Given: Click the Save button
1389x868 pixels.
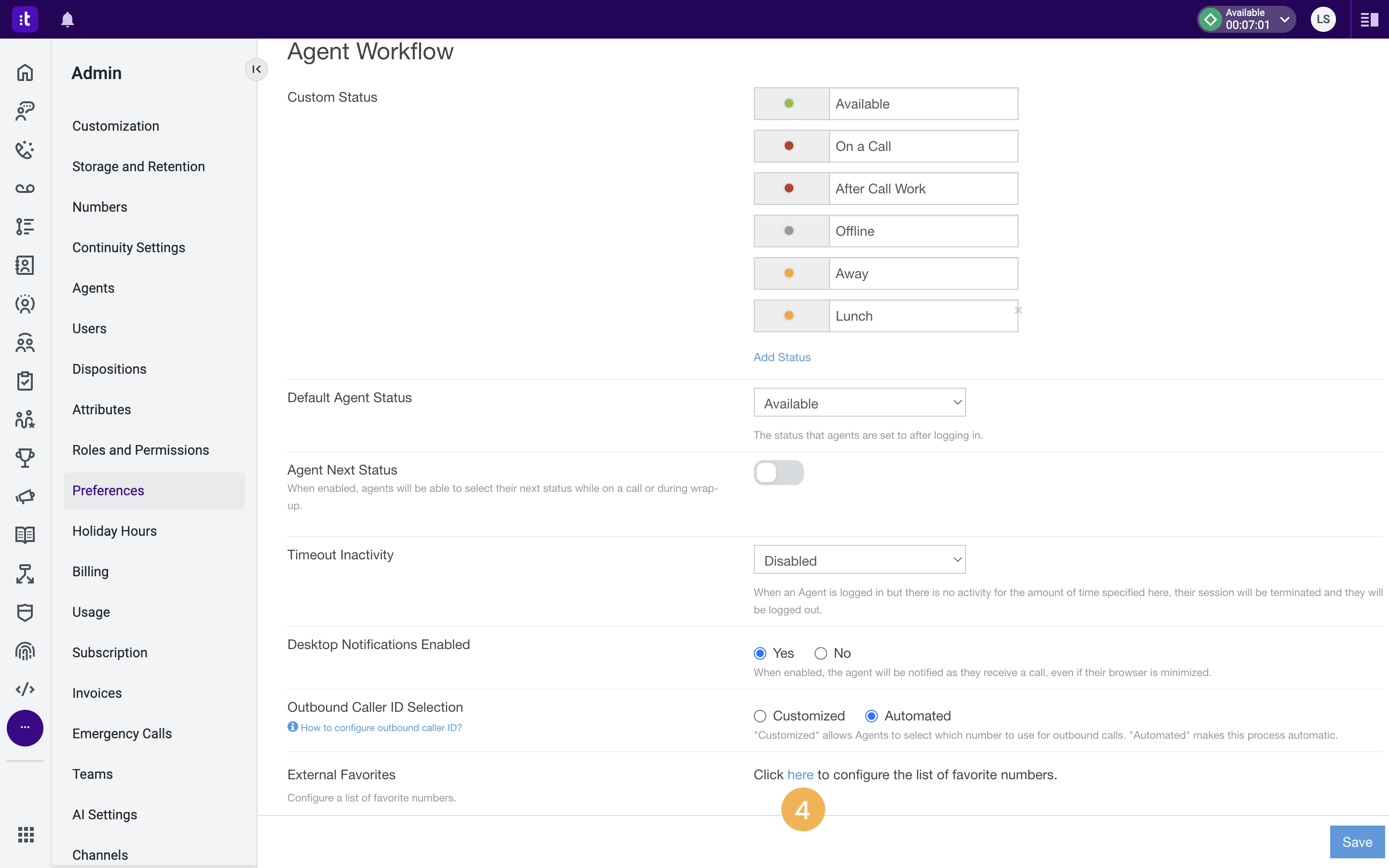Looking at the screenshot, I should [1357, 841].
